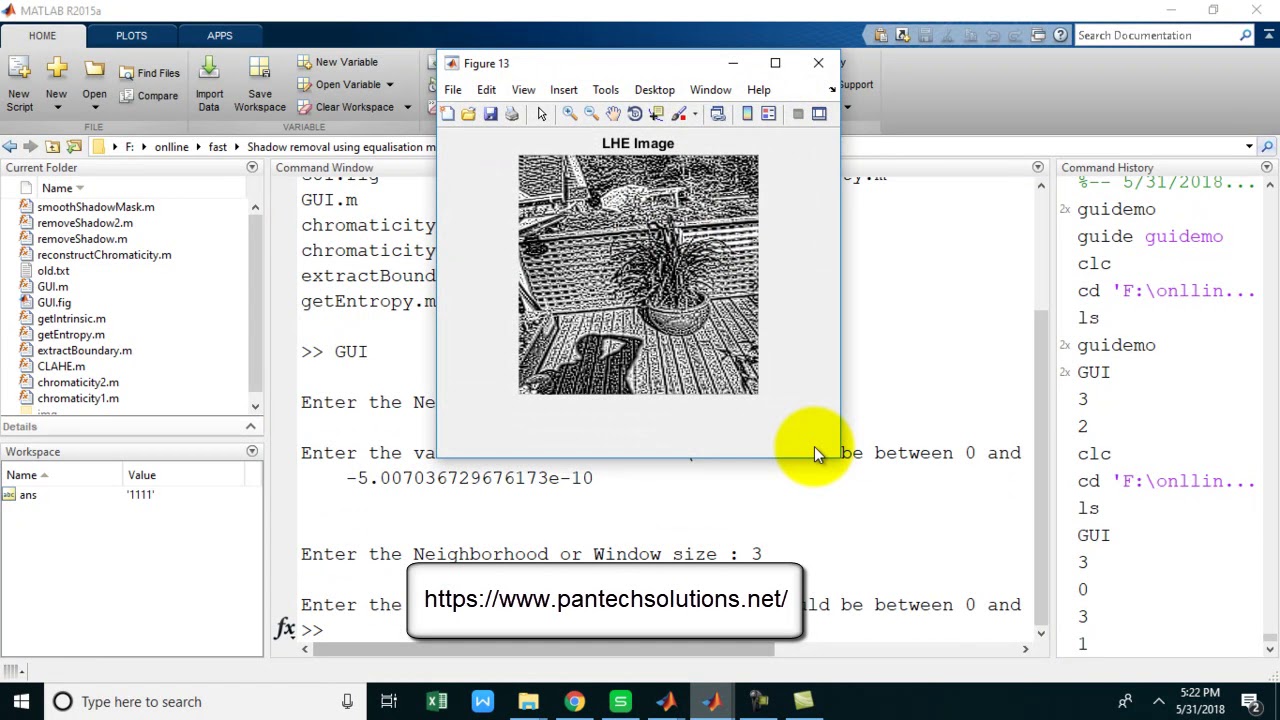This screenshot has width=1280, height=720.
Task: Click the Import Data button
Action: point(209,85)
